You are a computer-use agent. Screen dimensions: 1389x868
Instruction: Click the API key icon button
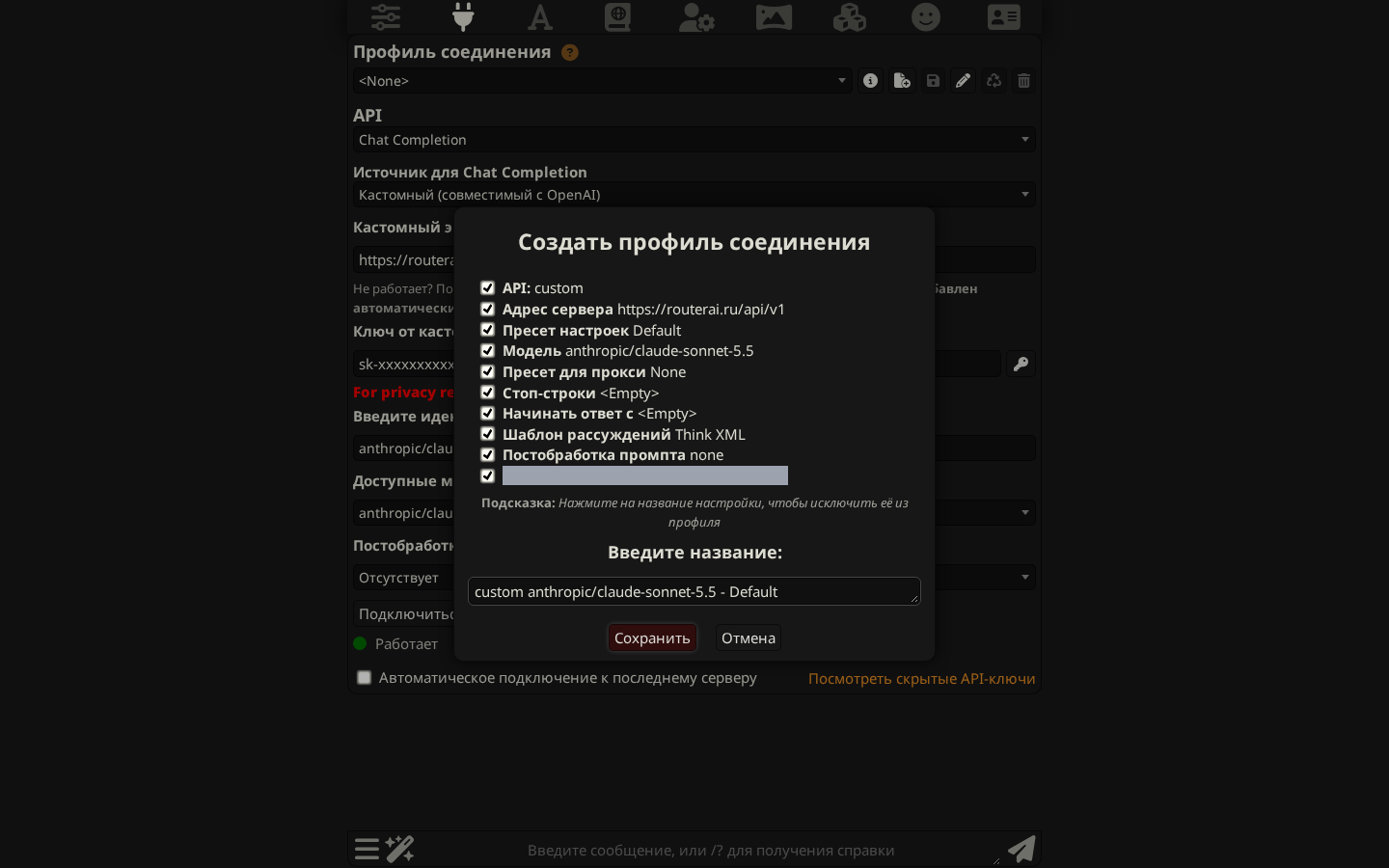pyautogui.click(x=1021, y=364)
